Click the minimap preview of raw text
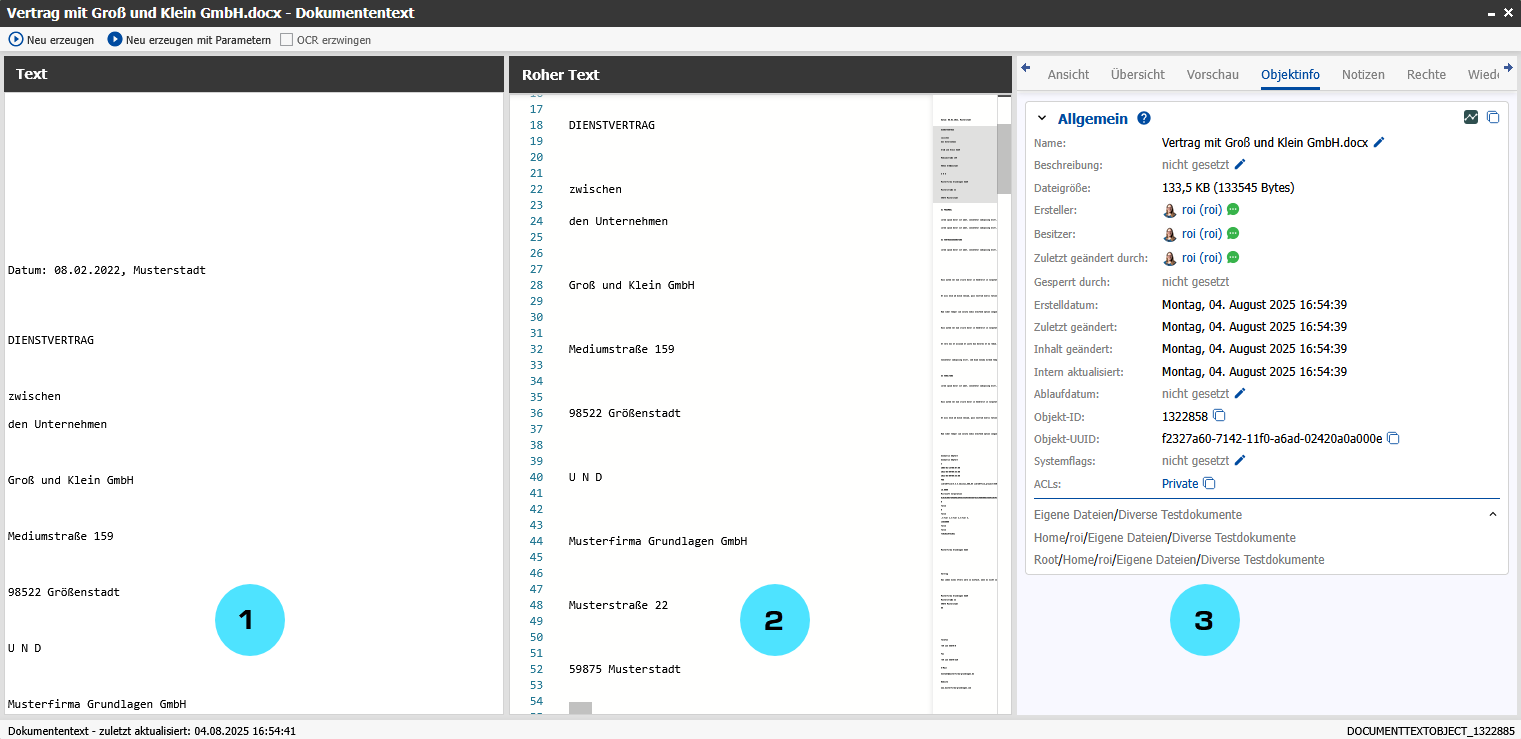The height and width of the screenshot is (739, 1521). pos(964,400)
